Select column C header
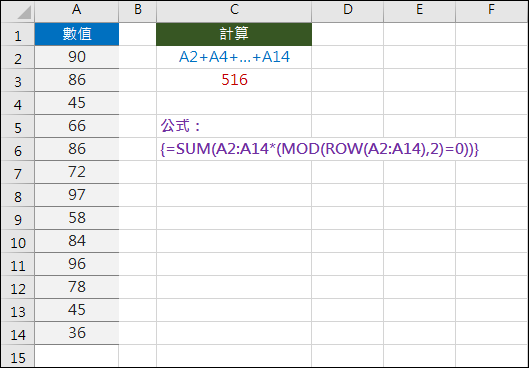529x368 pixels. [x=234, y=10]
